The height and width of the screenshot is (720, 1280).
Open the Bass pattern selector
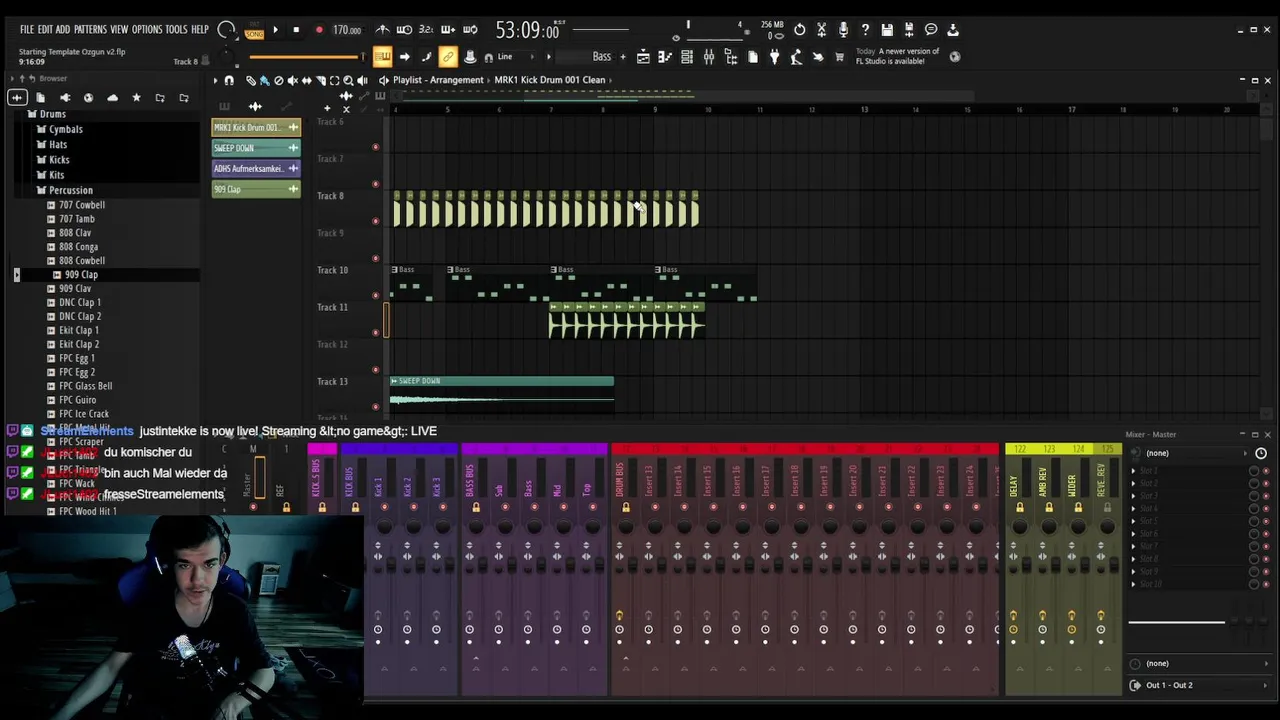[x=590, y=57]
